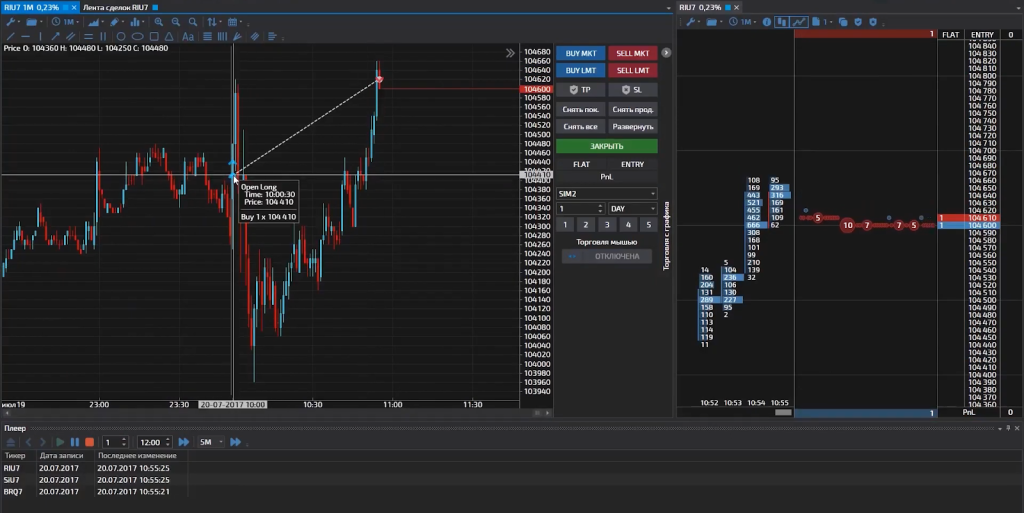Open the DAY order duration dropdown
Image resolution: width=1024 pixels, height=513 pixels.
click(x=632, y=209)
